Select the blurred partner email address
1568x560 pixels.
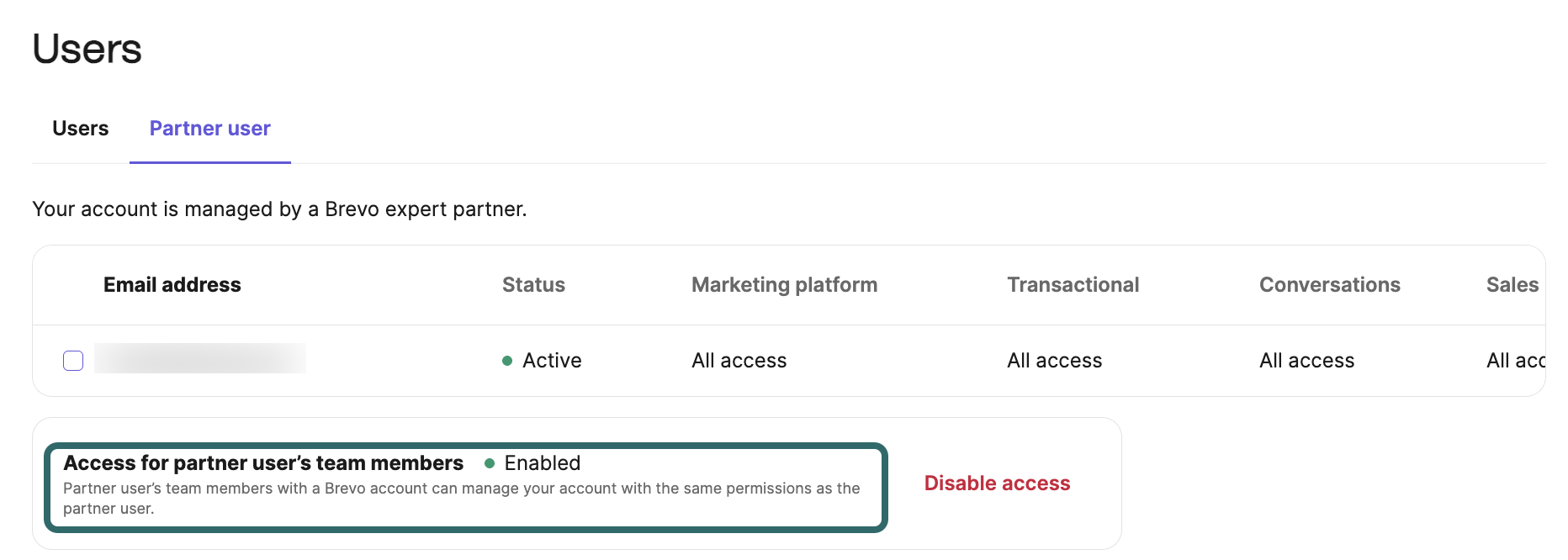[x=200, y=358]
